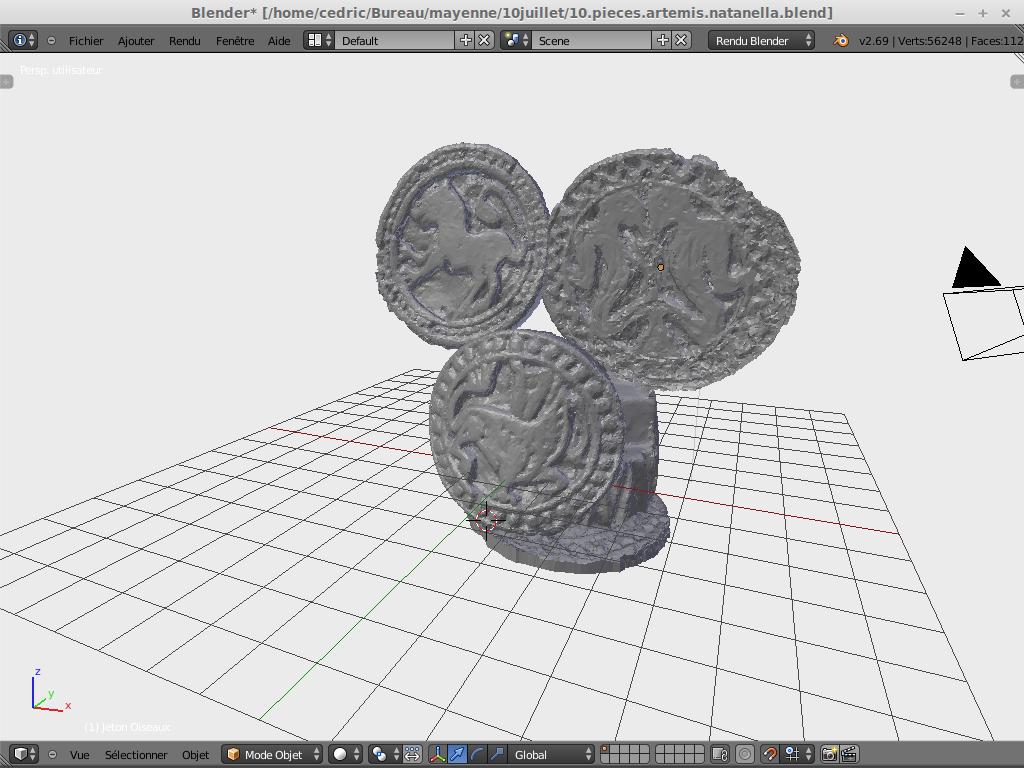The image size is (1024, 768).
Task: Delete the Default screen layout with X
Action: click(x=484, y=40)
